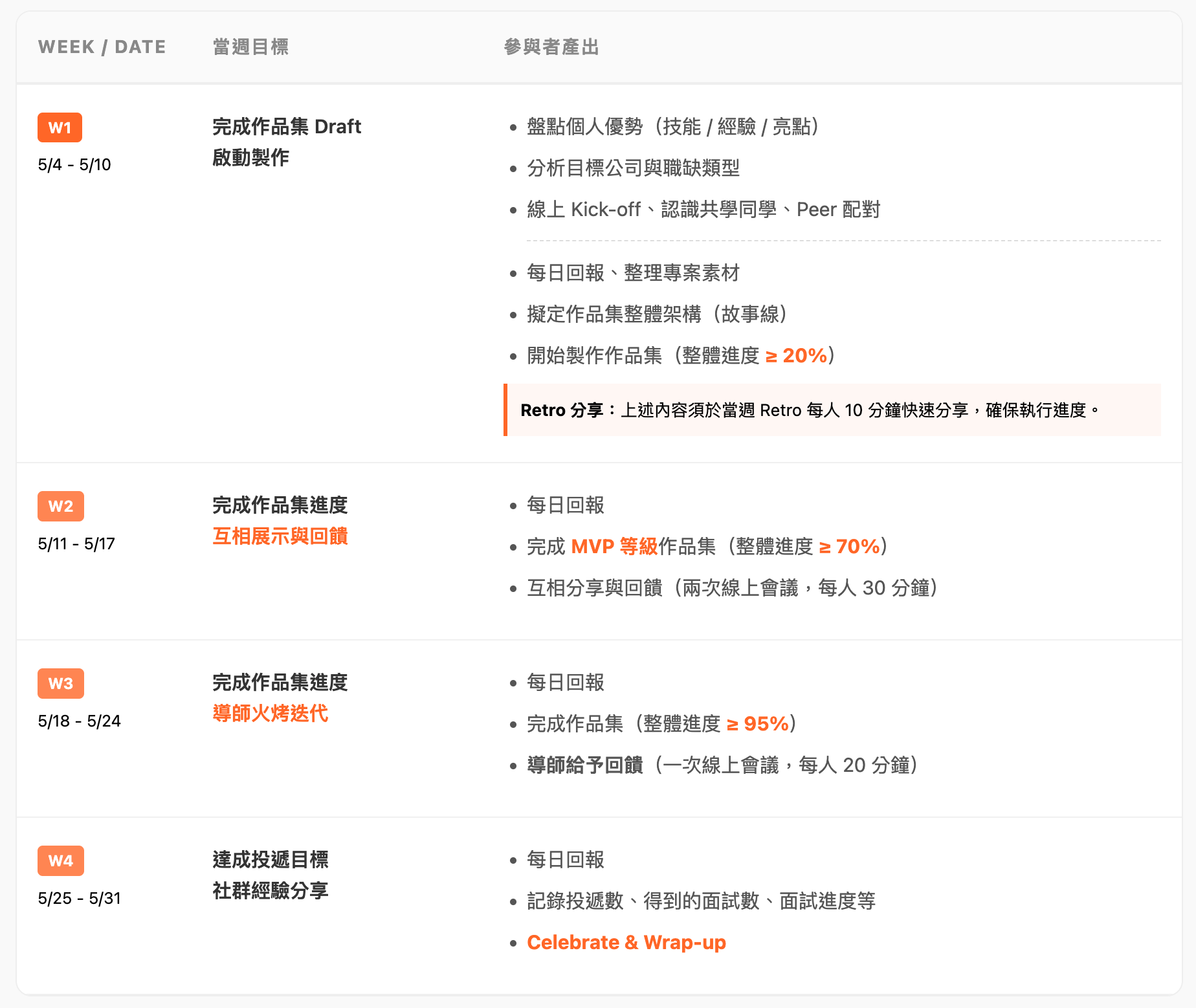Viewport: 1196px width, 1008px height.
Task: Click the 參與者產出 column header
Action: click(x=551, y=47)
